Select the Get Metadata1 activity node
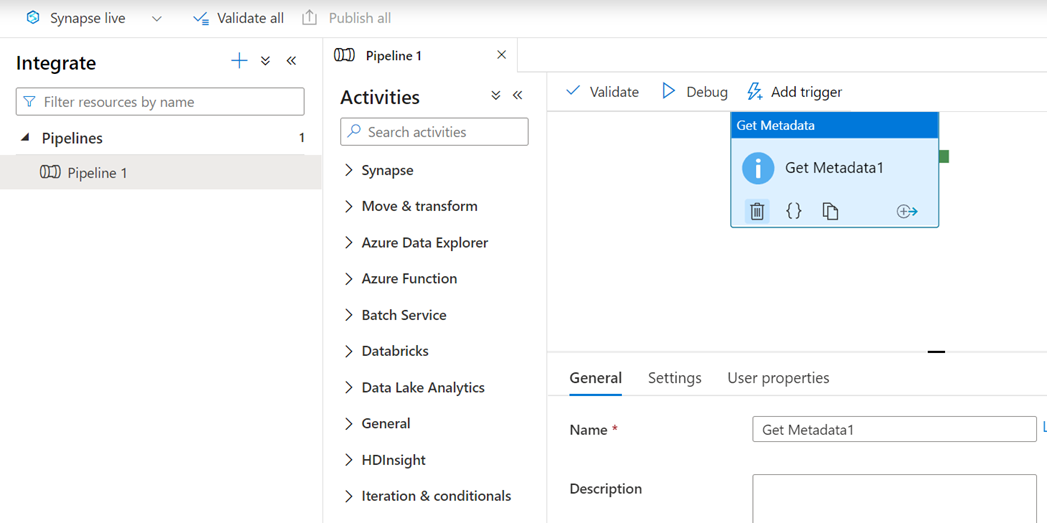The width and height of the screenshot is (1047, 523). (835, 170)
